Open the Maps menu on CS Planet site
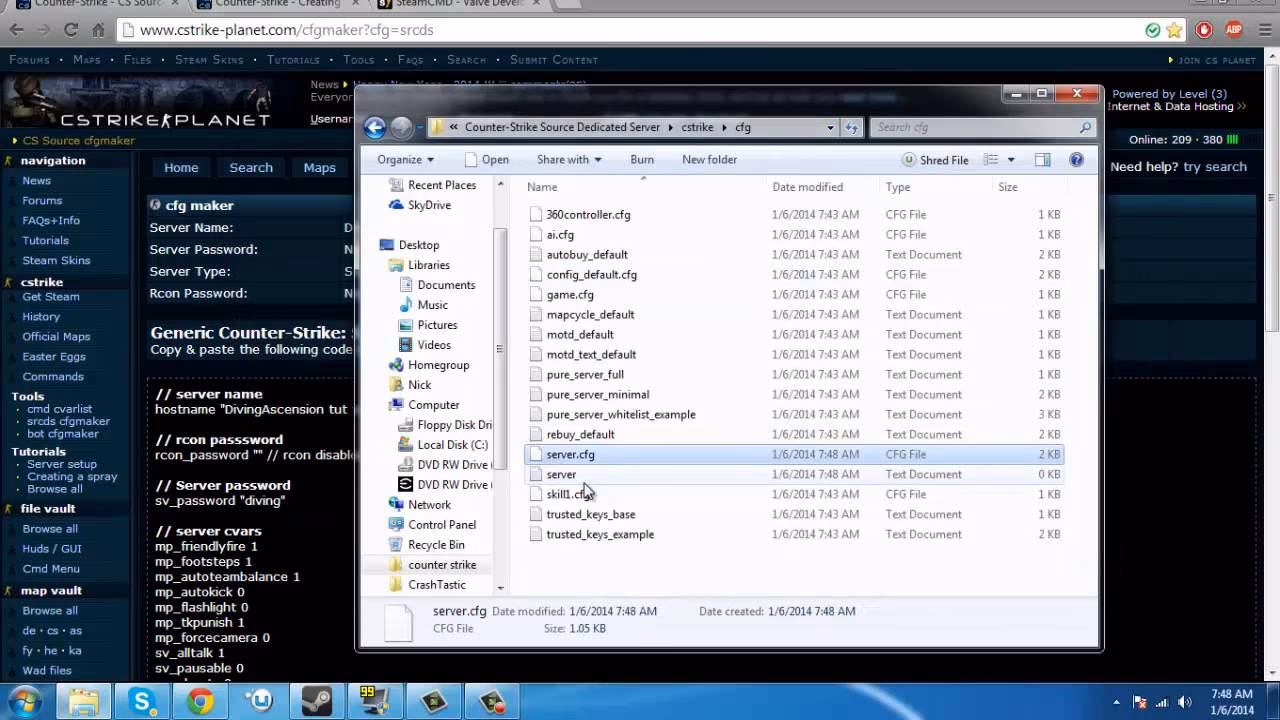Screen dimensions: 1280x720 pos(87,60)
